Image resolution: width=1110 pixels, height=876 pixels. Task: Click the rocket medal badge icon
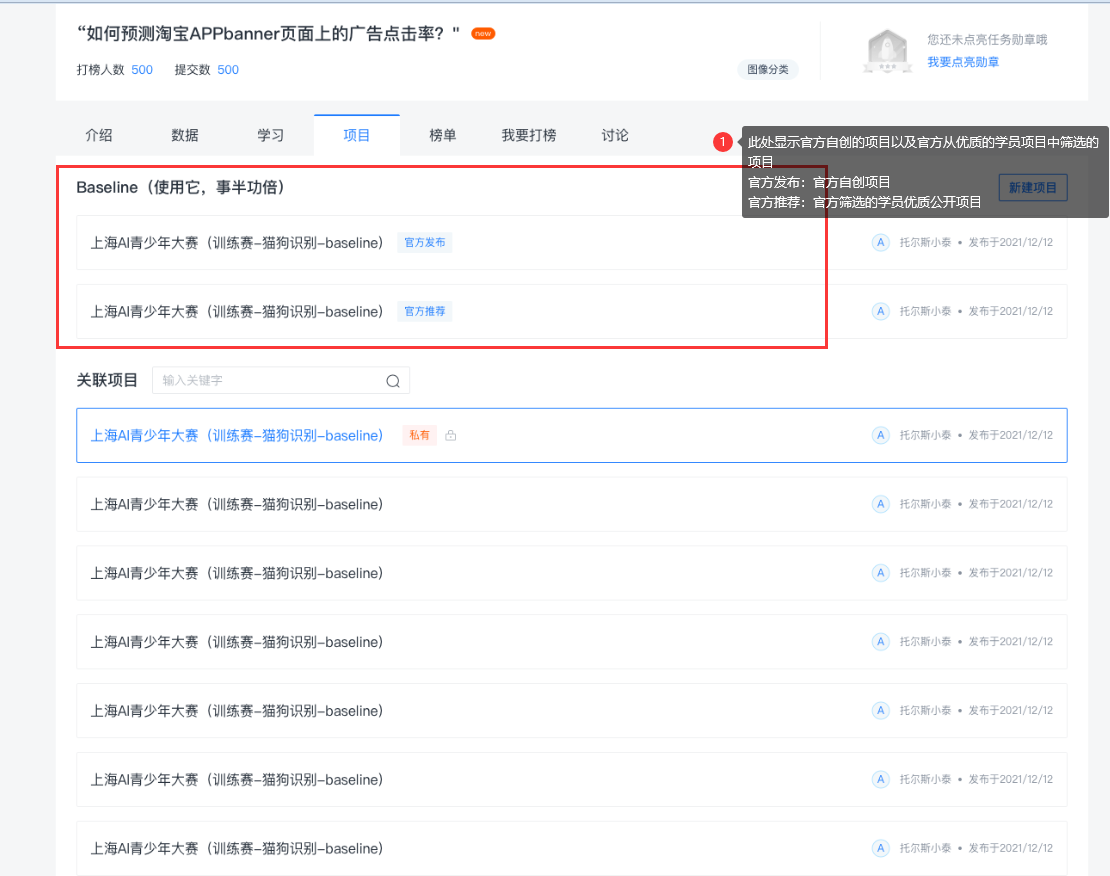[887, 51]
